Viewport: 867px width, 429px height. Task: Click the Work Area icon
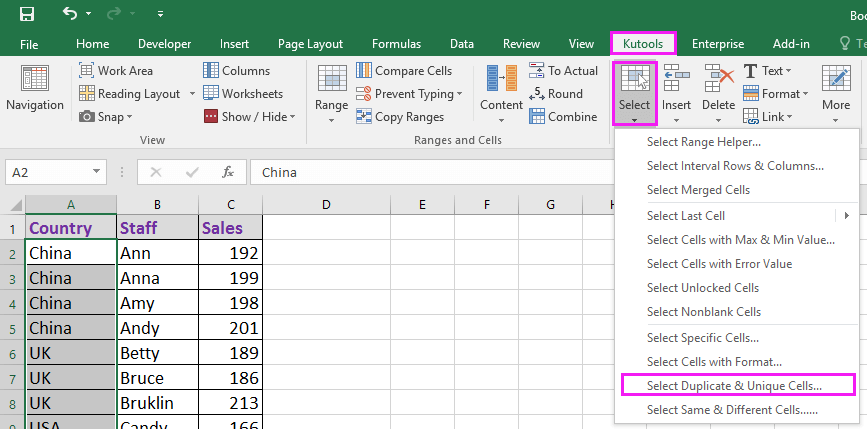click(86, 70)
